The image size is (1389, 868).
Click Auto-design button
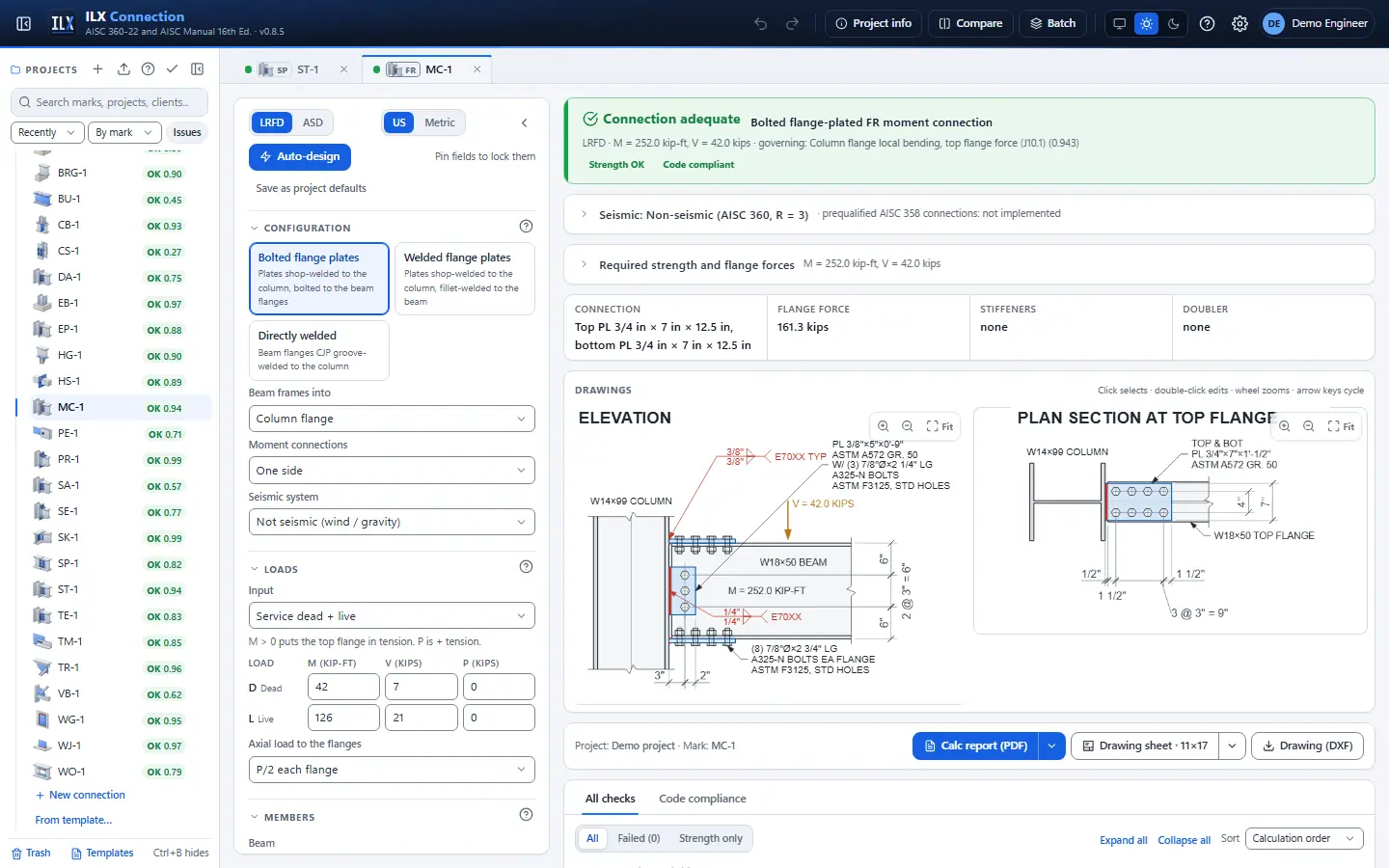[300, 156]
